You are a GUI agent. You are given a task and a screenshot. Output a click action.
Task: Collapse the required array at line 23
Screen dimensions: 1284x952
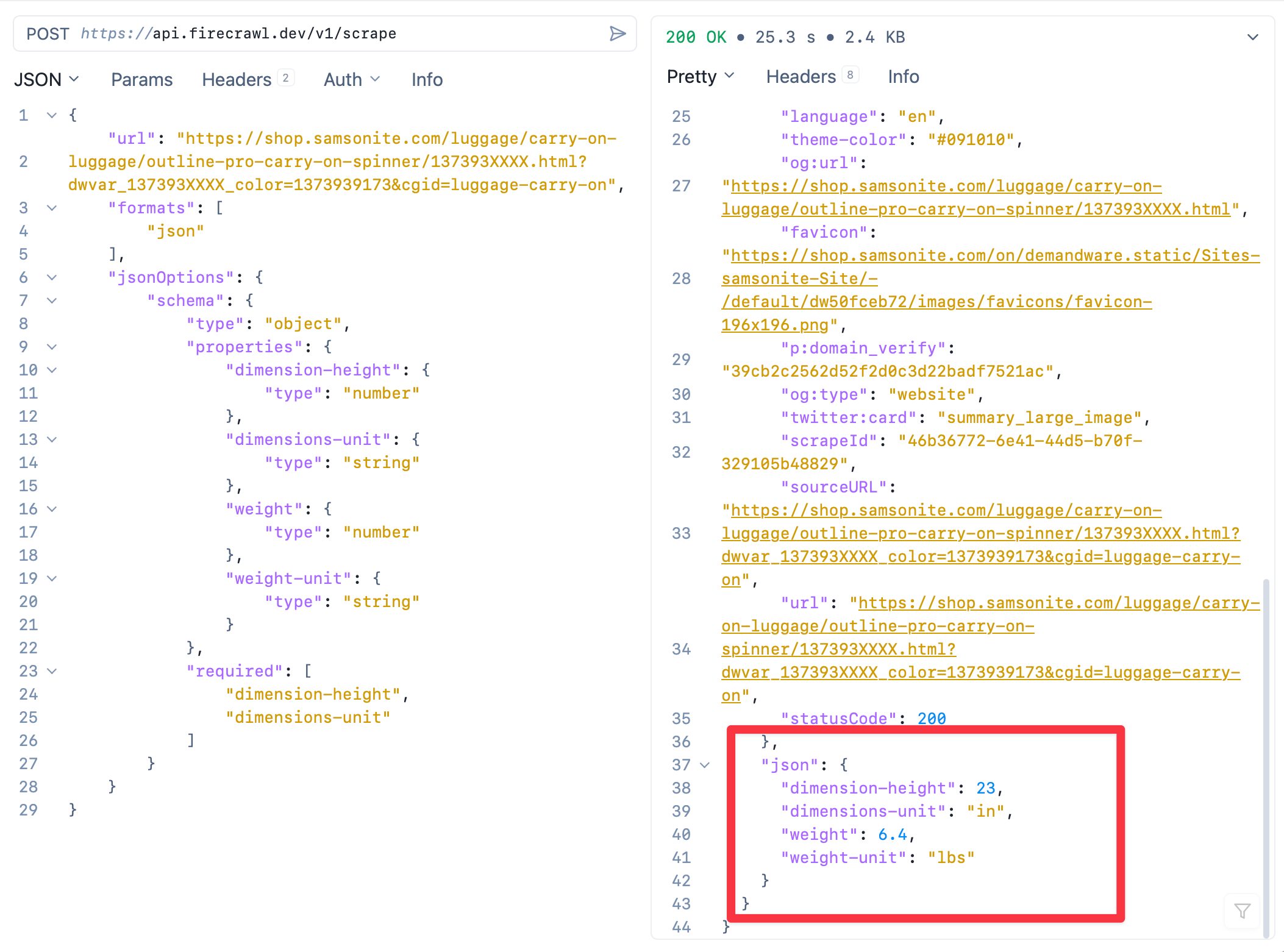(x=52, y=671)
